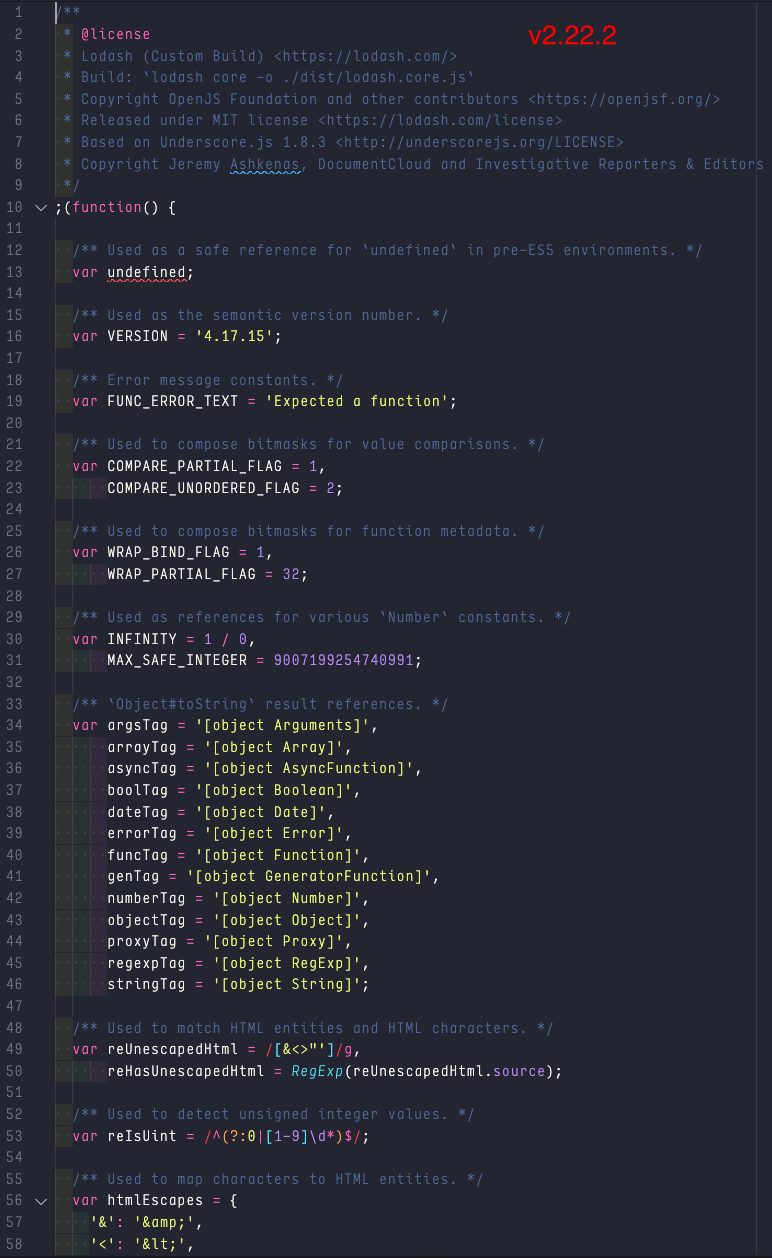Click the dateTag variable name

point(137,812)
